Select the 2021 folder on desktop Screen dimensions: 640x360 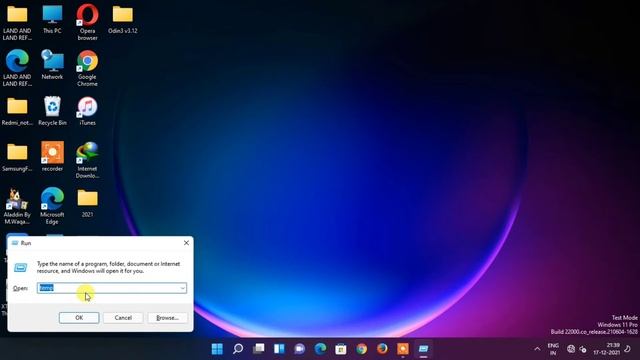click(87, 203)
